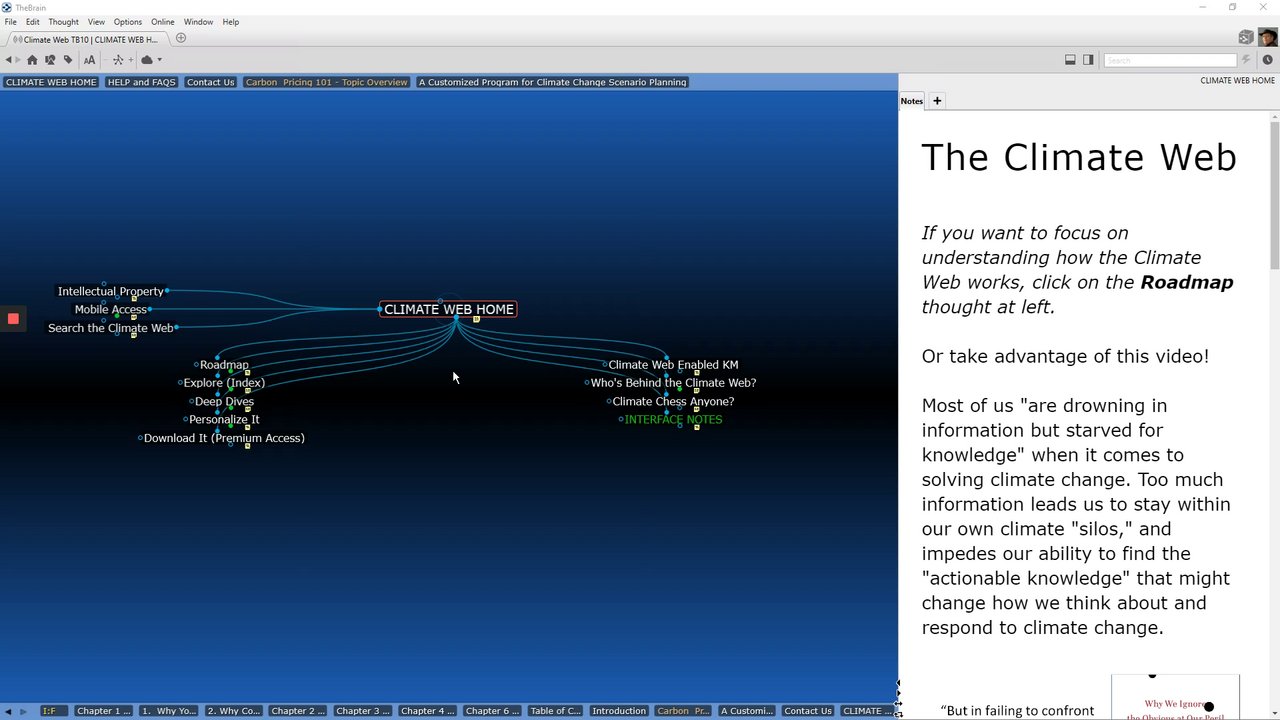
Task: Open the View menu
Action: pos(96,22)
